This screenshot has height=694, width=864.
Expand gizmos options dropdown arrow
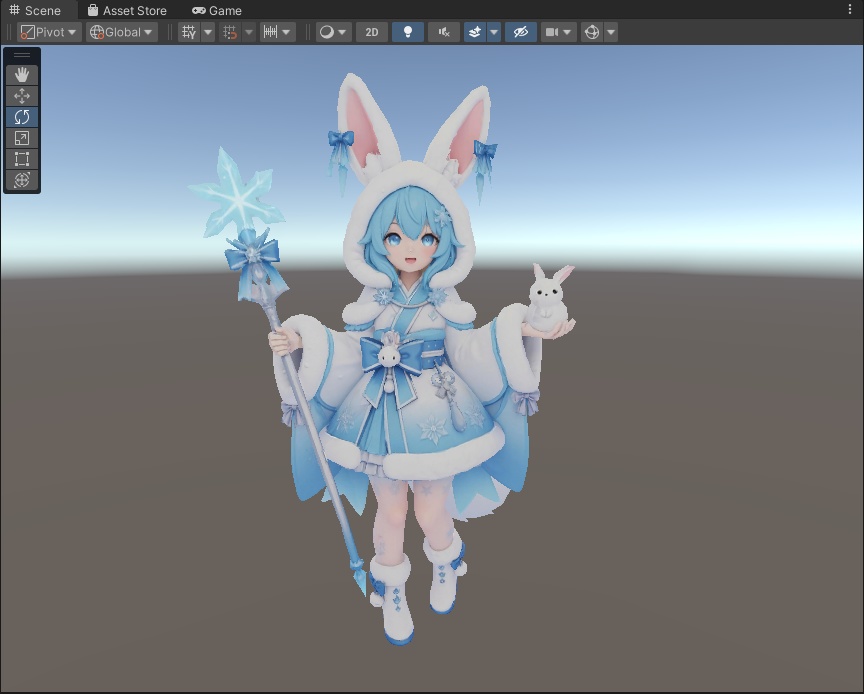611,32
